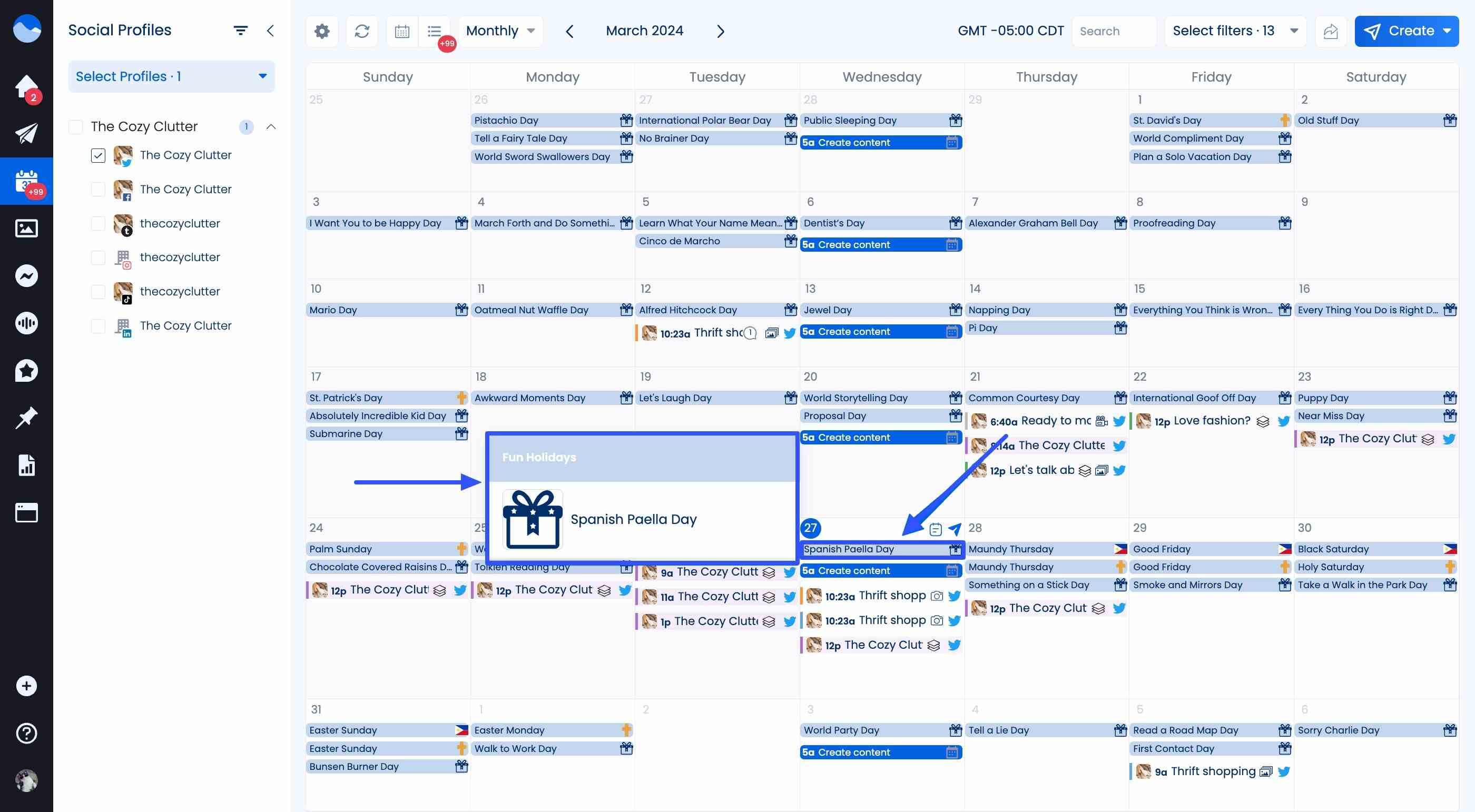This screenshot has width=1475, height=812.
Task: Click inside the Search field
Action: (1113, 31)
